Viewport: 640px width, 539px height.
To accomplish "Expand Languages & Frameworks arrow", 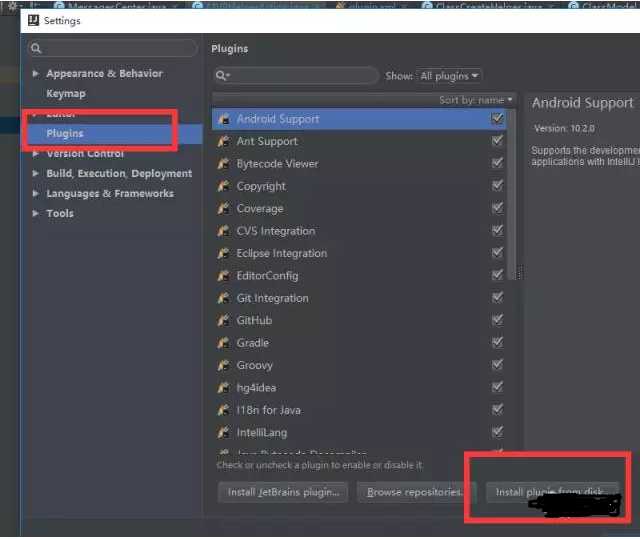I will pos(36,193).
